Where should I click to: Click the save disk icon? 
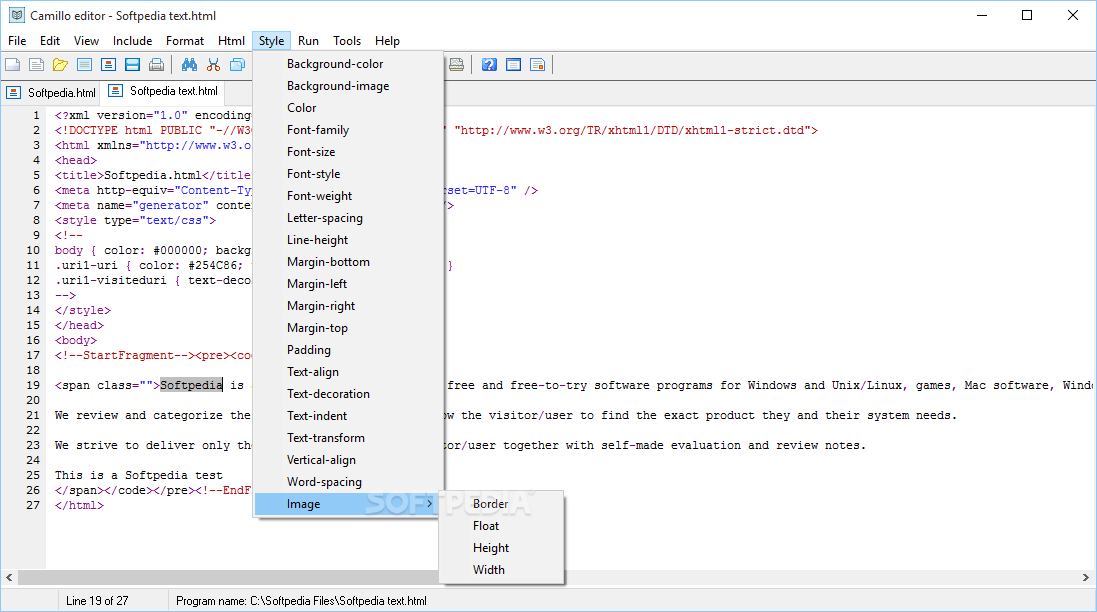click(132, 65)
